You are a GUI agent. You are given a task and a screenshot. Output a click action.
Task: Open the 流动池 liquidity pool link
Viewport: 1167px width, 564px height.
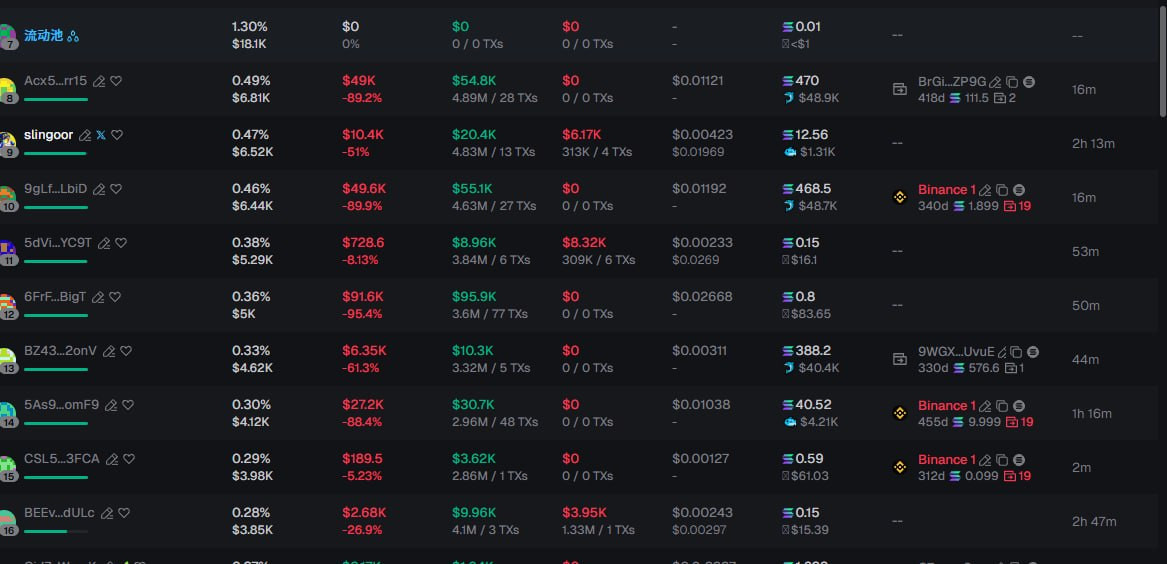[43, 35]
